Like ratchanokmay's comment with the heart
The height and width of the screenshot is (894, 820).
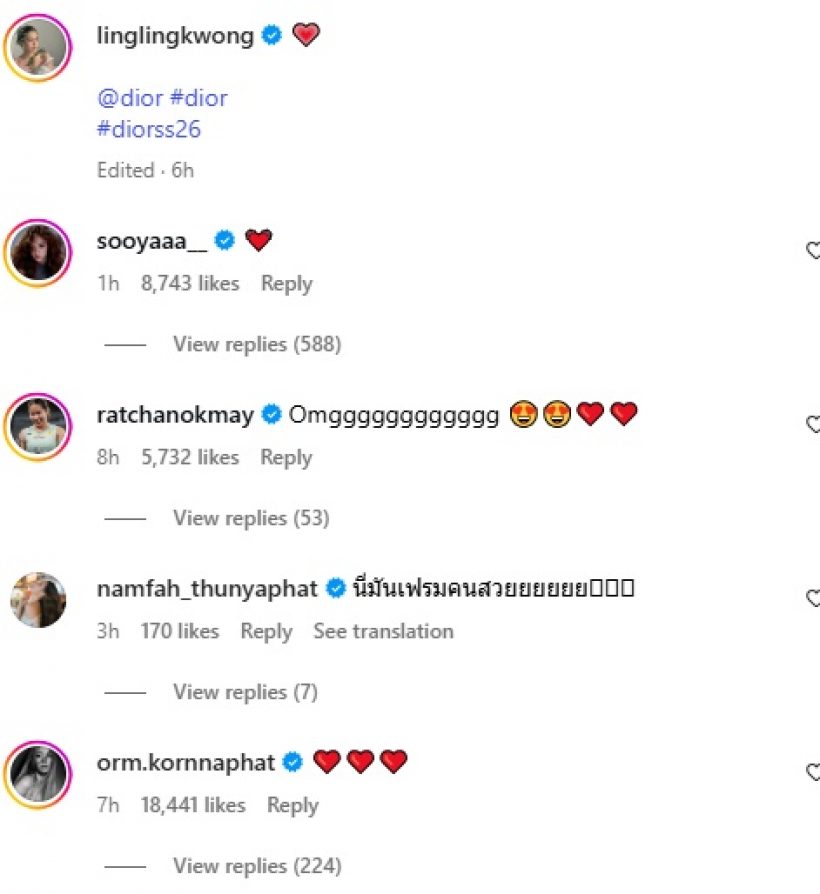(x=813, y=425)
